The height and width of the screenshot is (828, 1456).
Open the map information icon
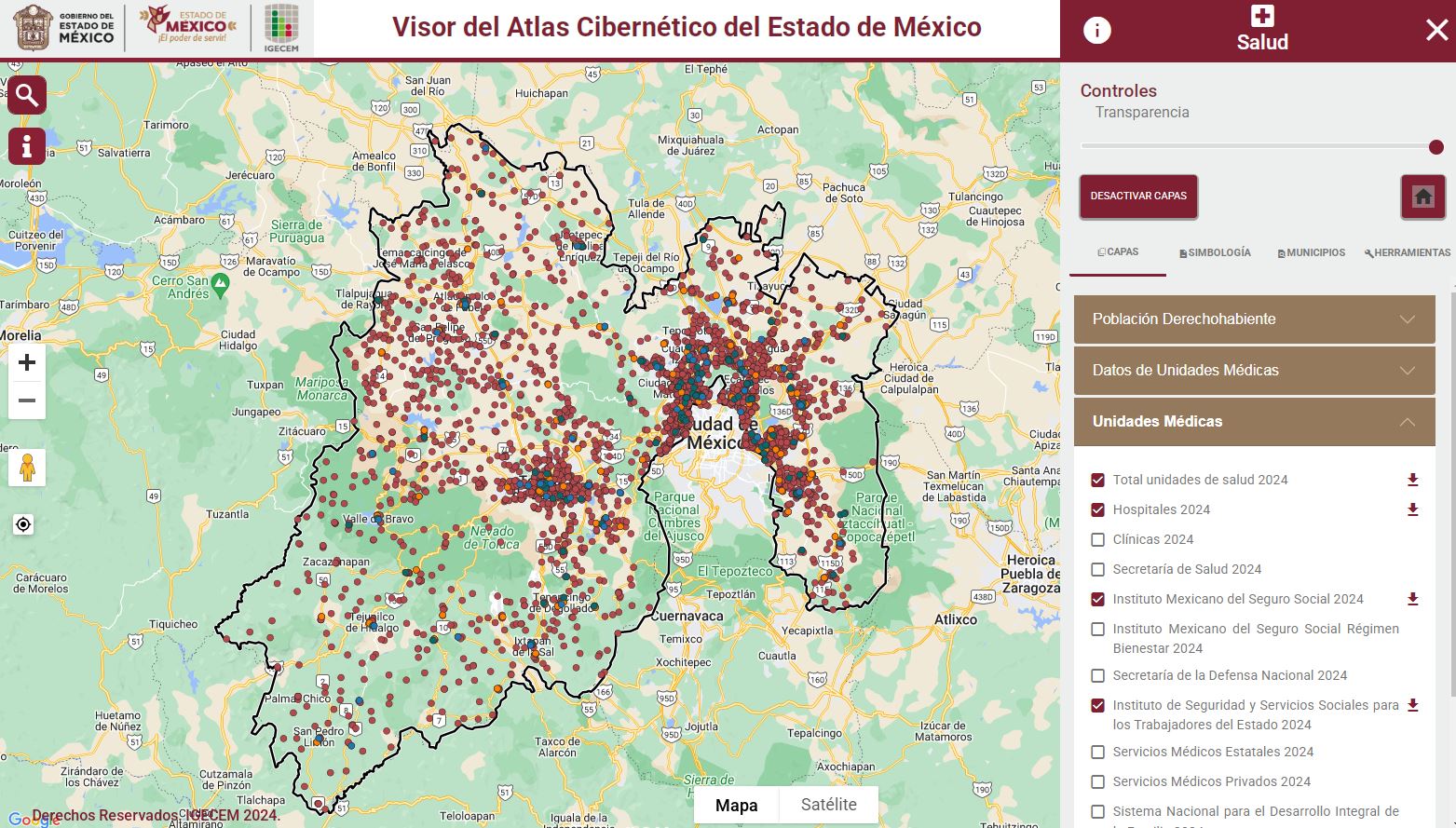(x=27, y=146)
